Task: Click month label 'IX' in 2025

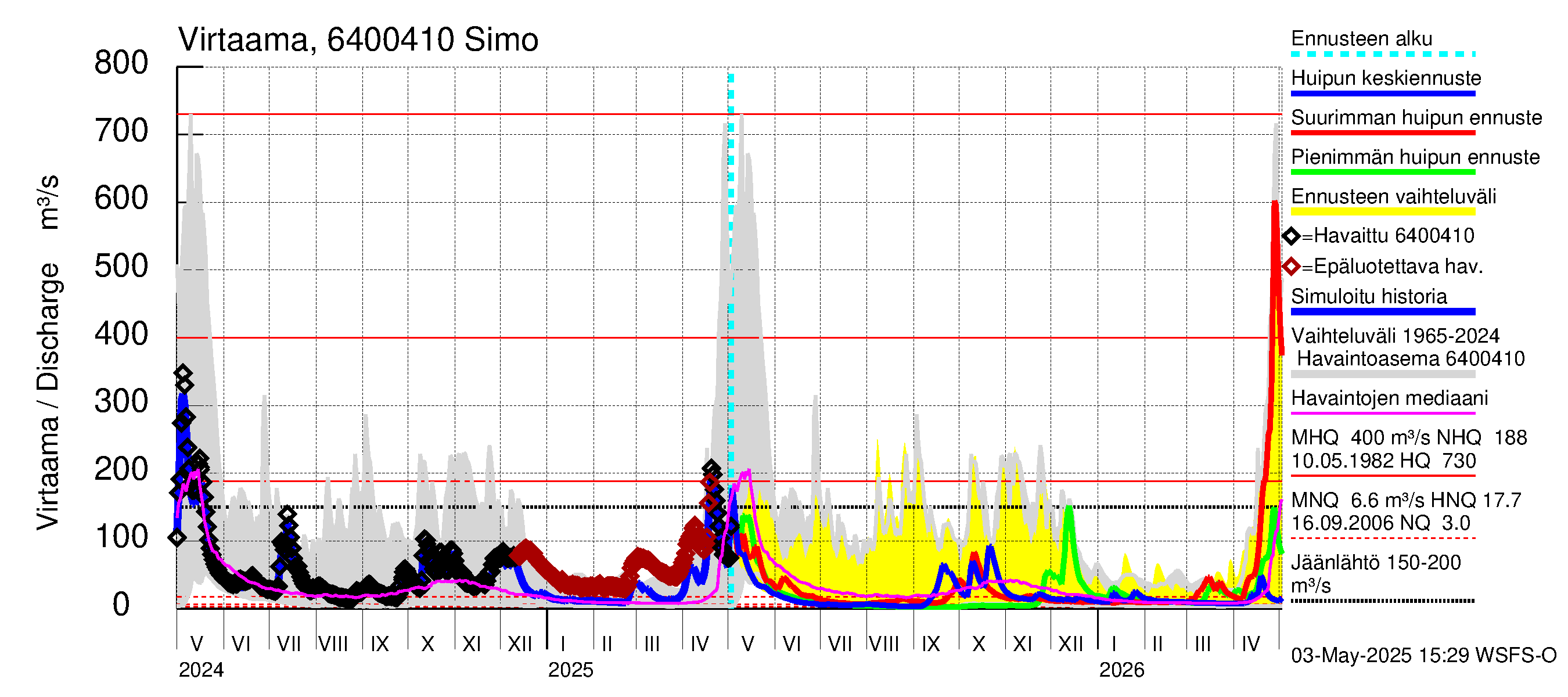Action: [x=931, y=644]
